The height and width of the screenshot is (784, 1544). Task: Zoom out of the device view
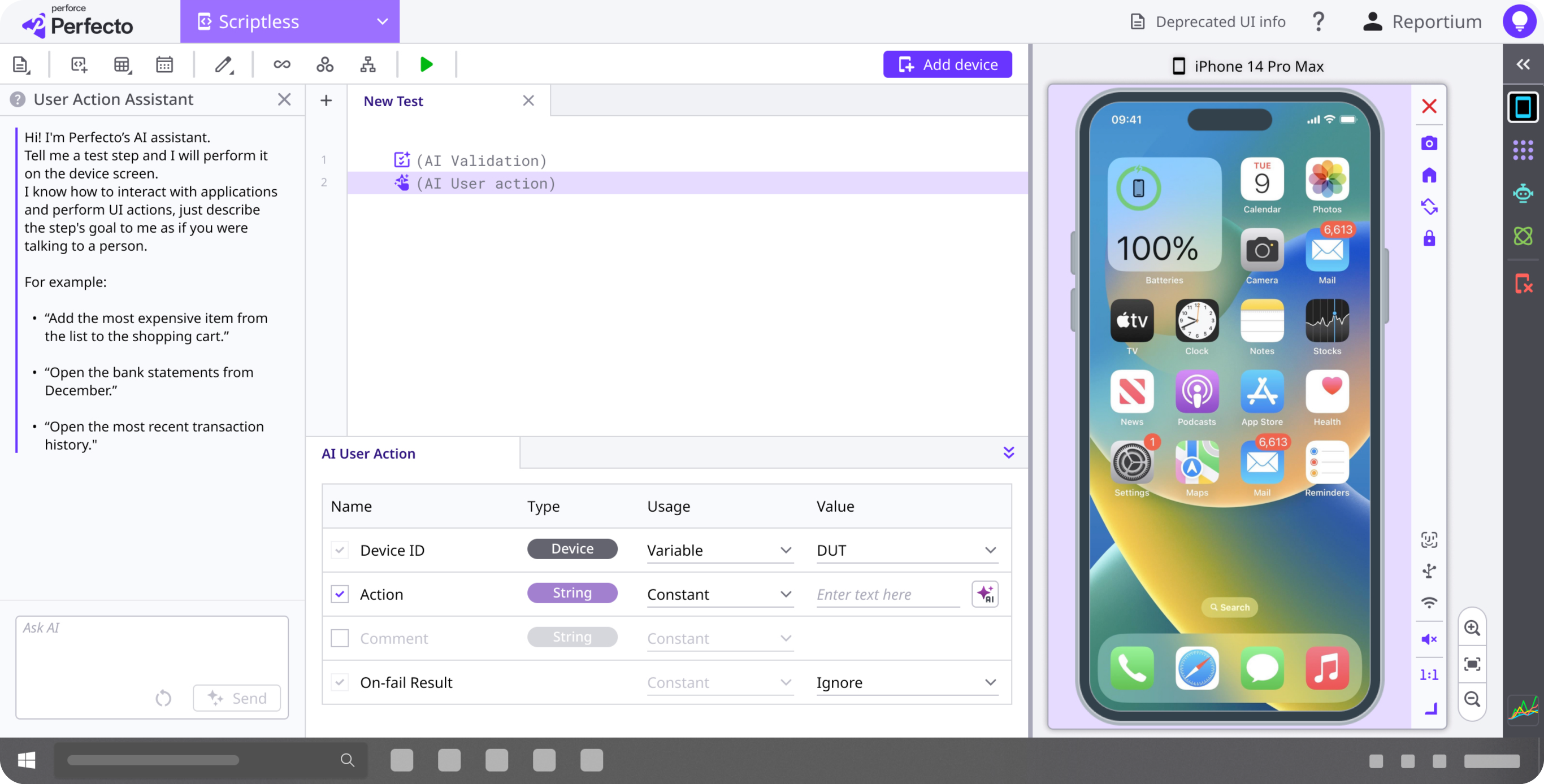tap(1472, 699)
